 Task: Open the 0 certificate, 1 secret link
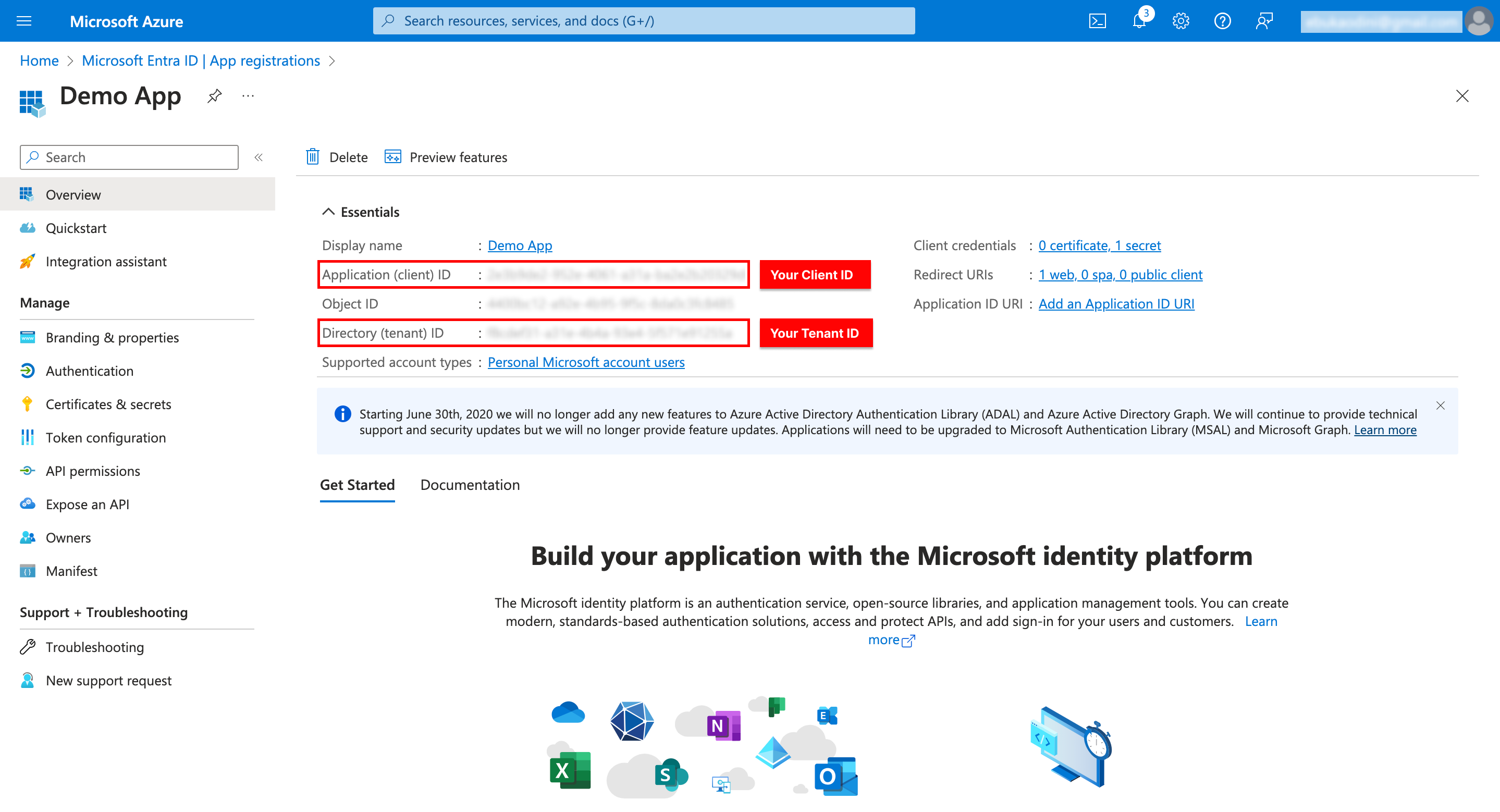(x=1099, y=245)
